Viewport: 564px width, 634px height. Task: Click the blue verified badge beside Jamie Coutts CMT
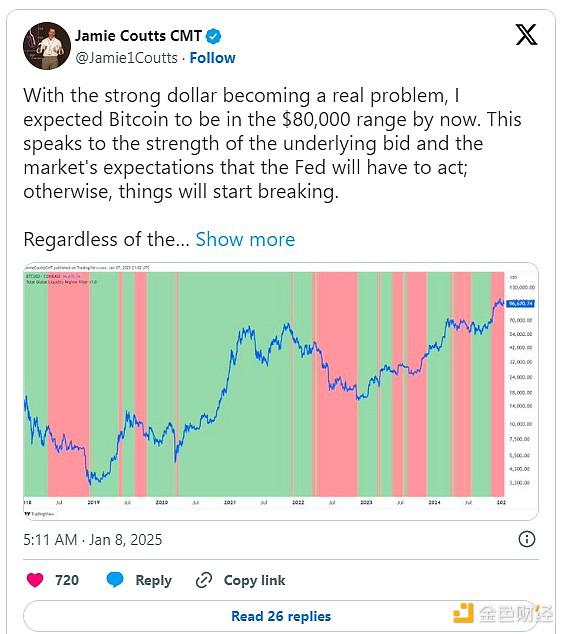213,36
